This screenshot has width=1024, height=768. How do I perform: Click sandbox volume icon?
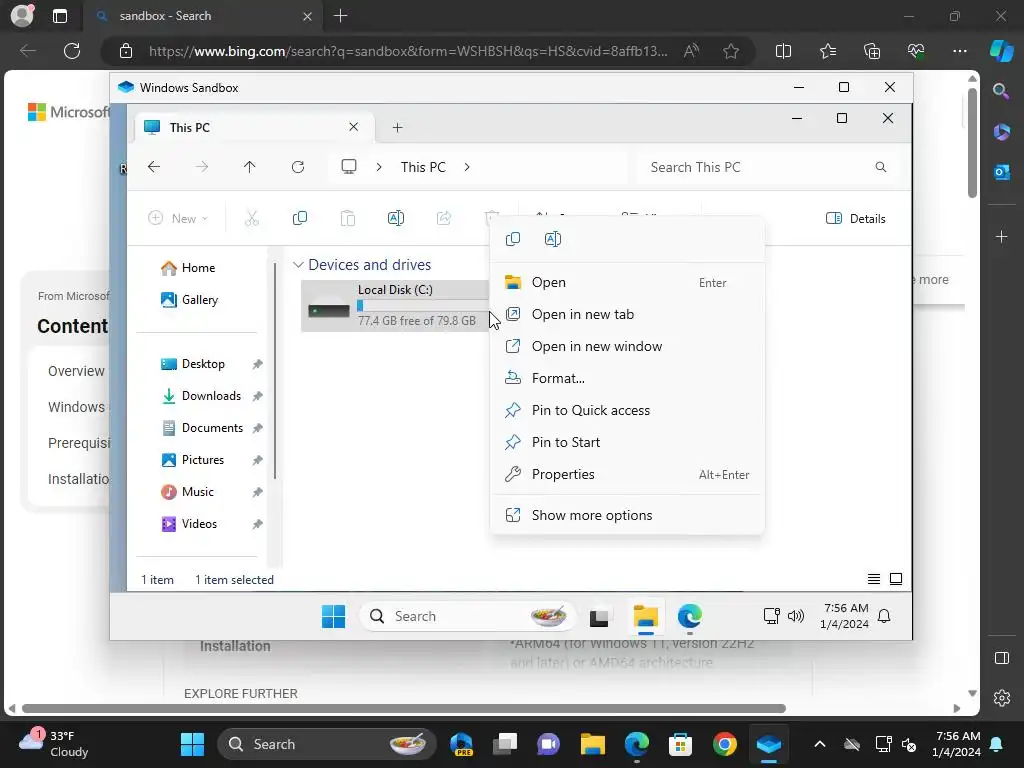click(796, 616)
